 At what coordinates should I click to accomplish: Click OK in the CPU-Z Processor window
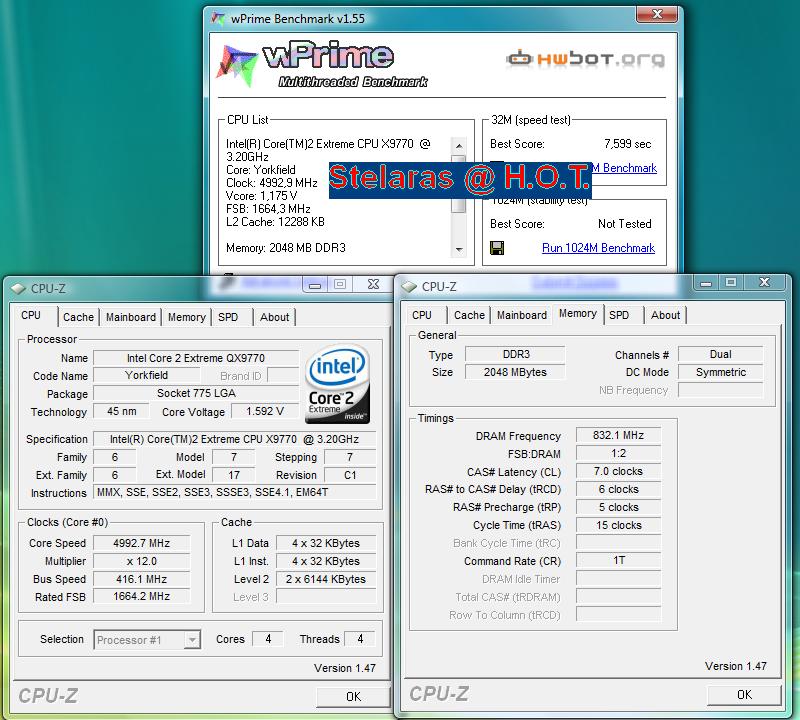click(x=354, y=697)
